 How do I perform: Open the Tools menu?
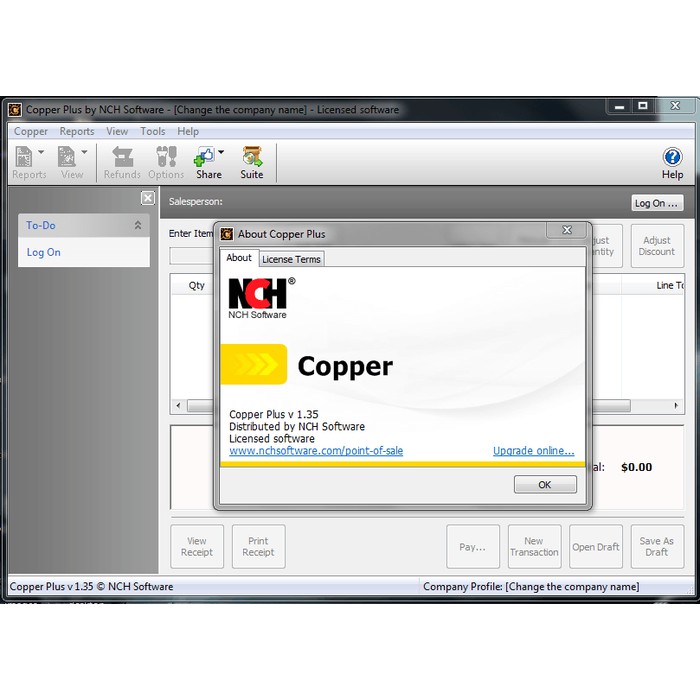(153, 131)
